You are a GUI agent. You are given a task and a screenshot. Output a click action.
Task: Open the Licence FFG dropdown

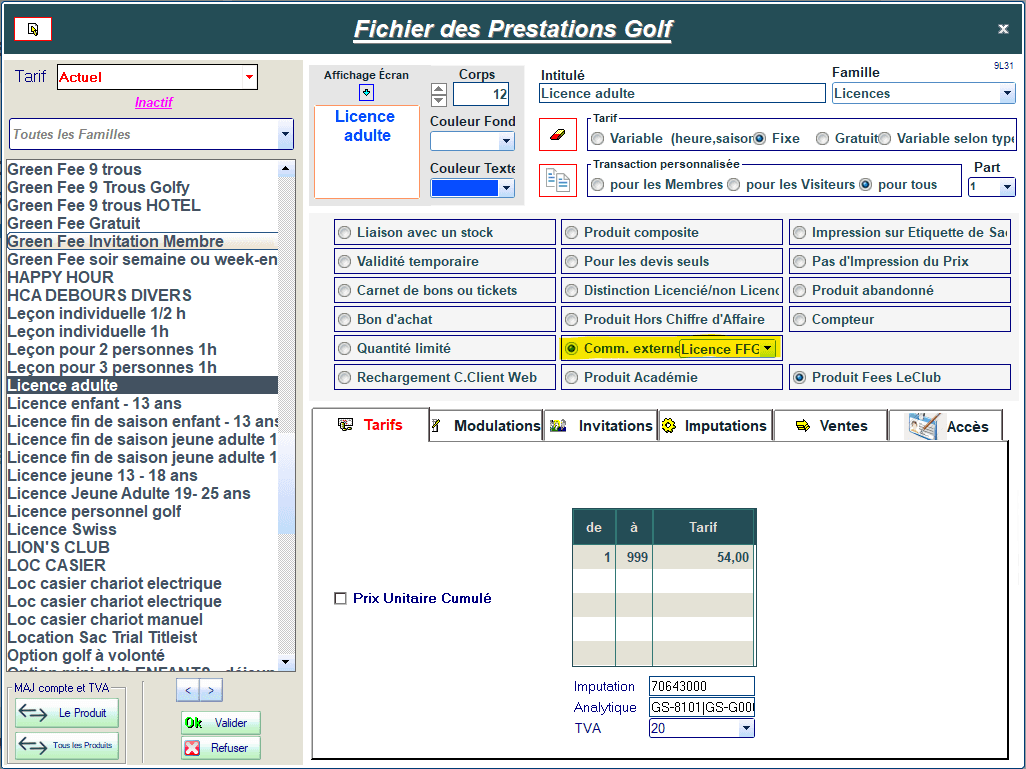768,348
